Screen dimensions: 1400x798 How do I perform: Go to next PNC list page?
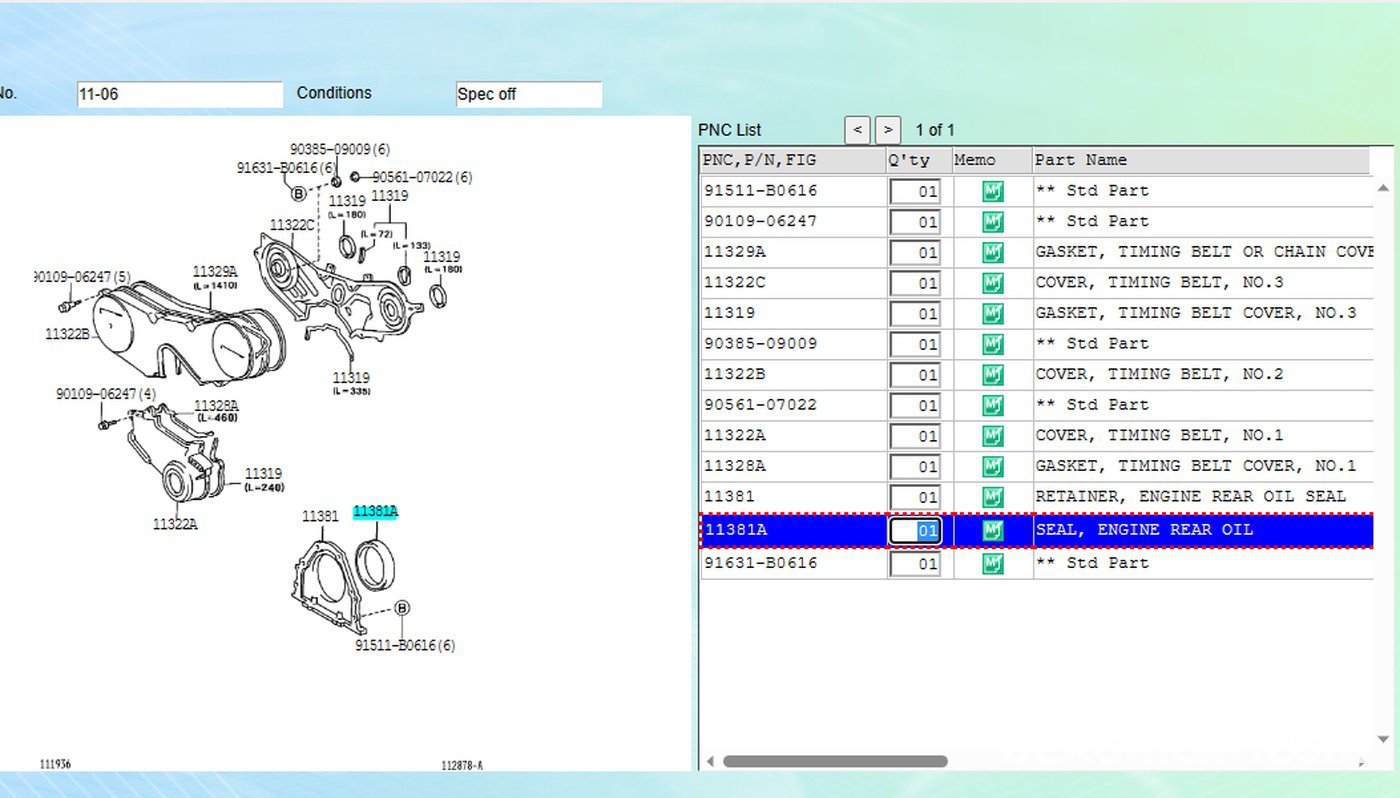tap(888, 130)
